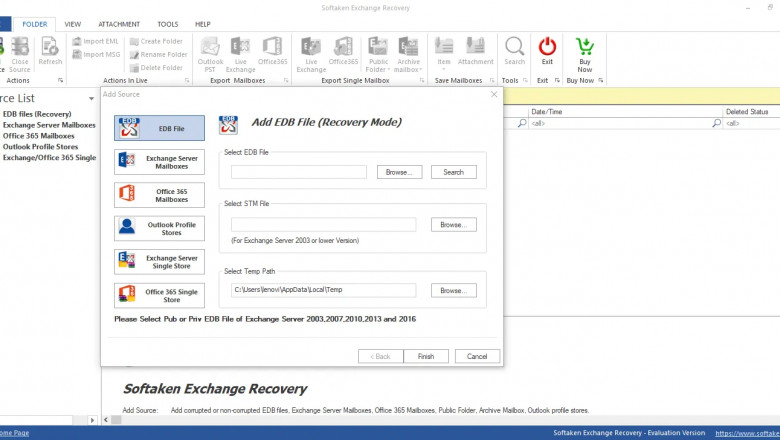Click the Finish button

pos(426,356)
